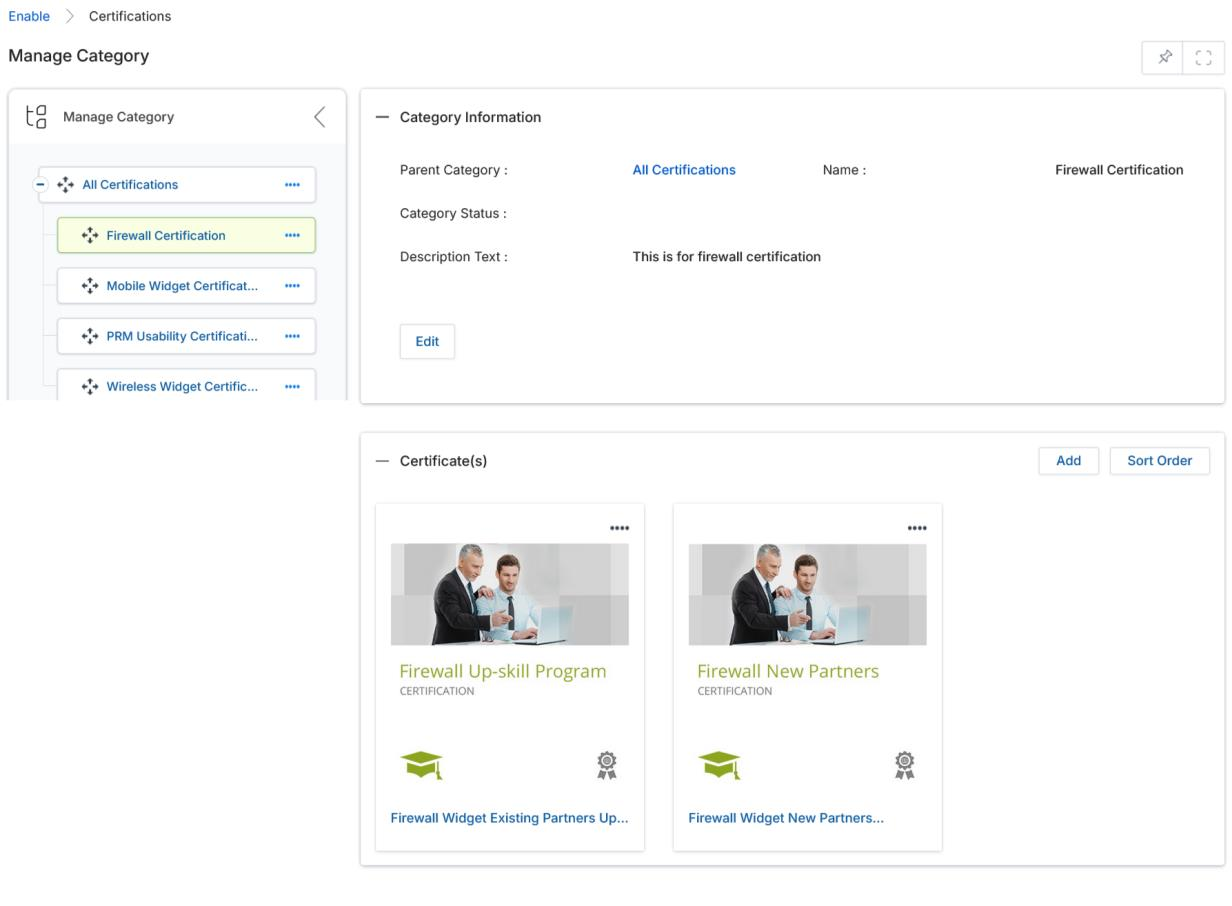Collapse the All Certifications tree node
The height and width of the screenshot is (906, 1232).
point(41,185)
